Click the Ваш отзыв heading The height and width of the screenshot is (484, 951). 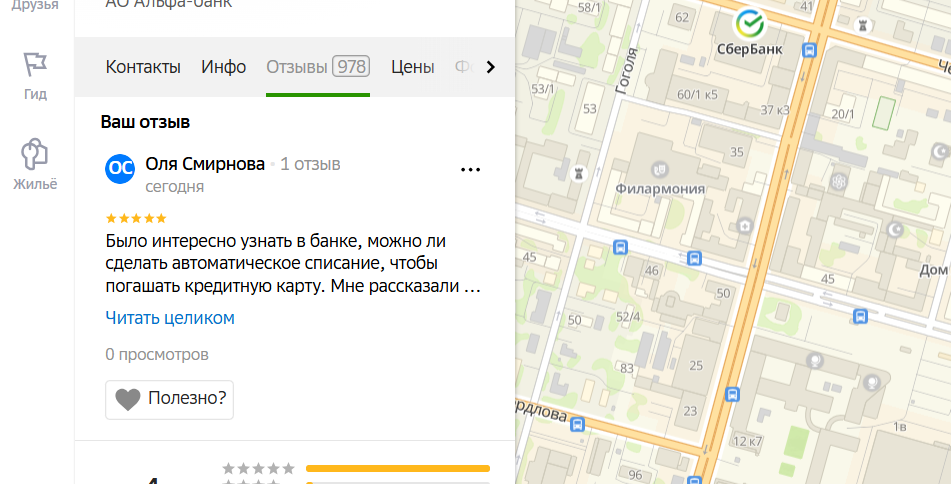146,122
